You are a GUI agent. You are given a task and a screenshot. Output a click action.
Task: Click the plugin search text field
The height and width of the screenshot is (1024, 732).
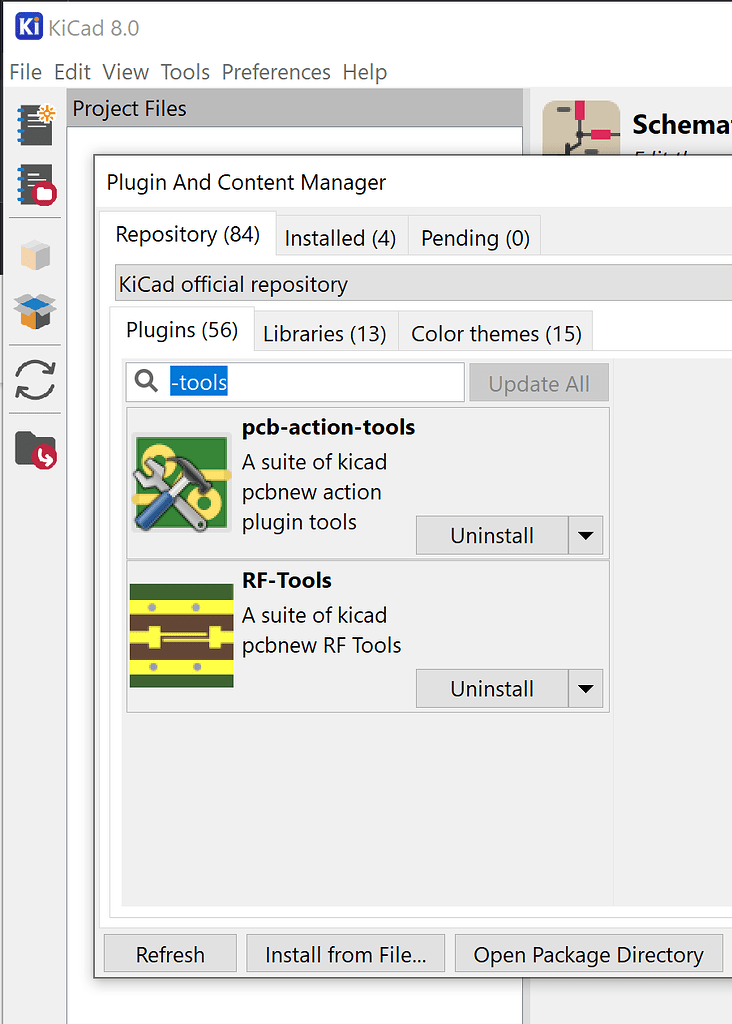click(x=295, y=382)
